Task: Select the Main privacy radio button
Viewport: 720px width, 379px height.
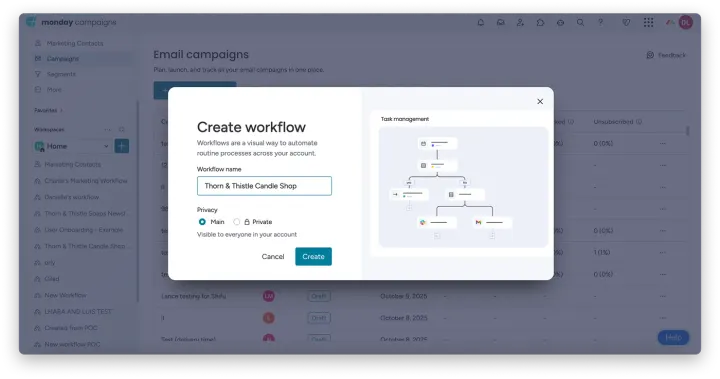Action: pyautogui.click(x=202, y=222)
